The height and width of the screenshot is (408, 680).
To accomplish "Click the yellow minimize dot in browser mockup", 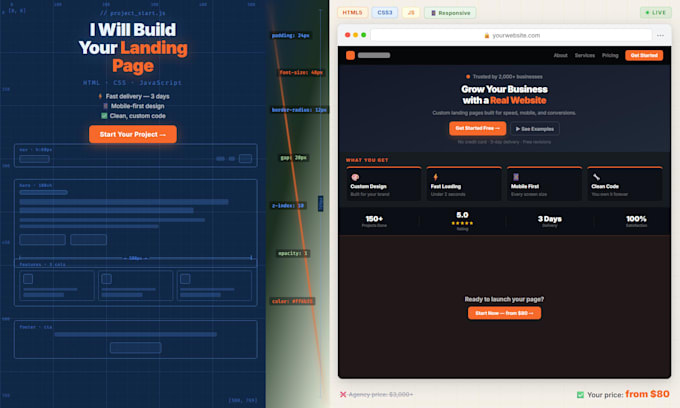I will pyautogui.click(x=356, y=35).
